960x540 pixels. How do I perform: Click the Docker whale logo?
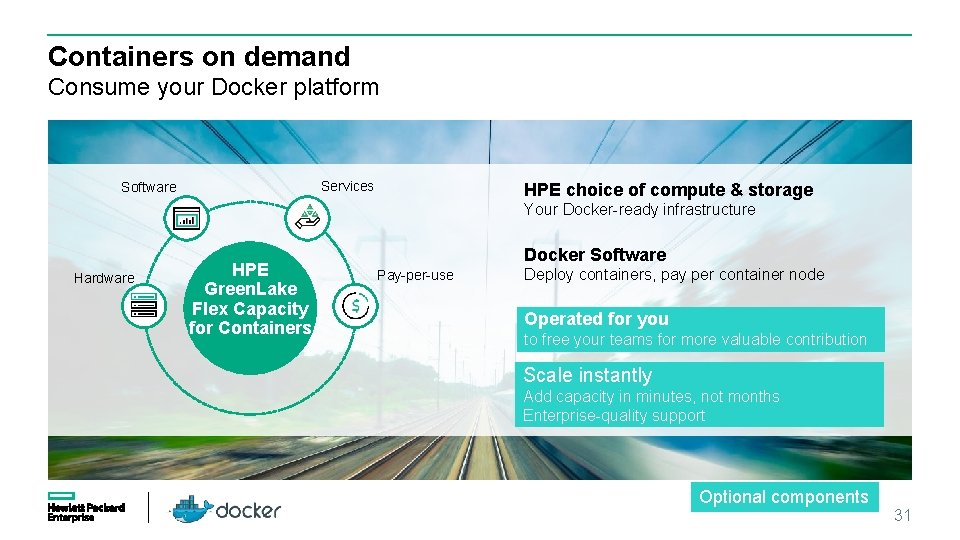pyautogui.click(x=191, y=509)
